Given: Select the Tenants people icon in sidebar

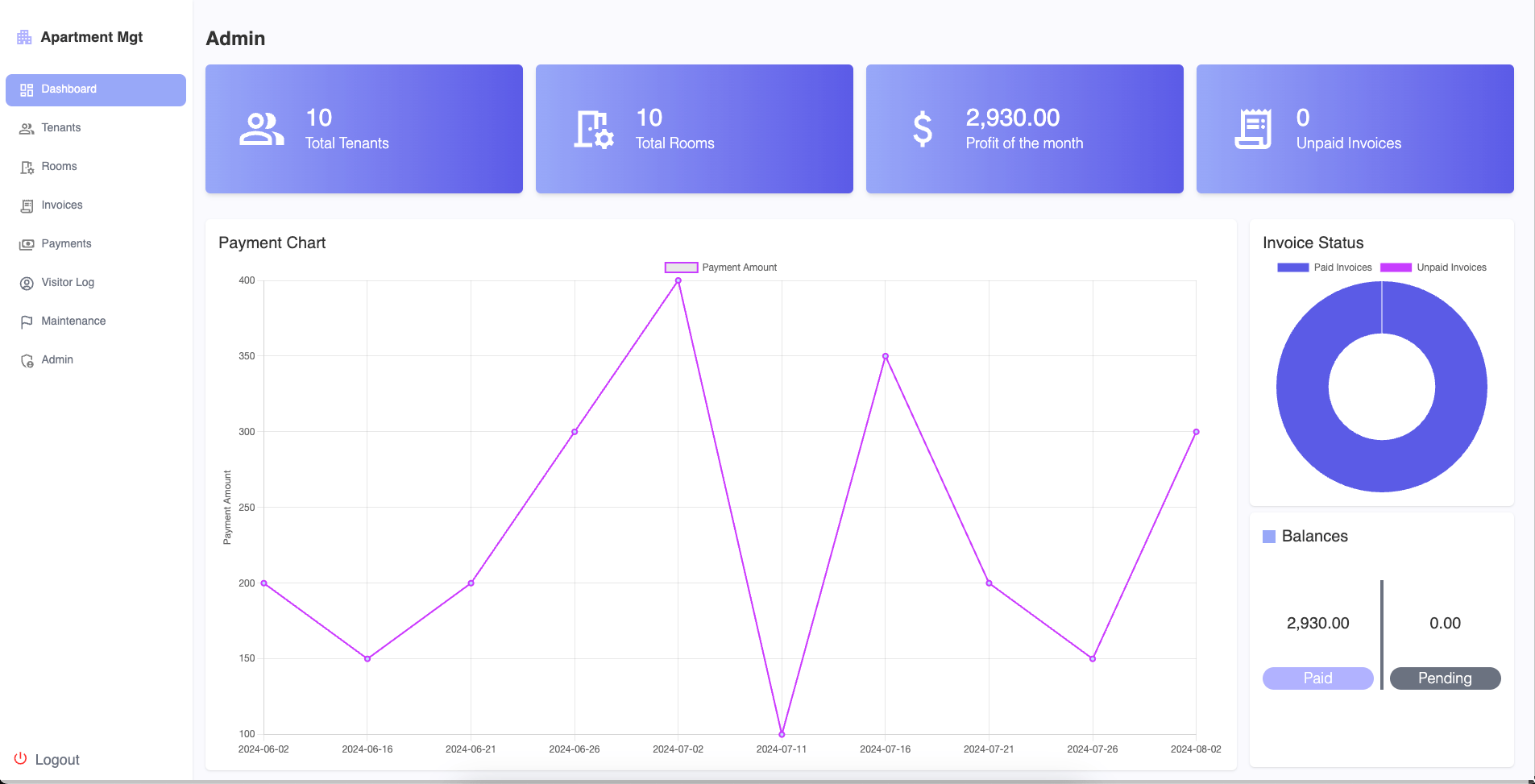Looking at the screenshot, I should click(26, 127).
